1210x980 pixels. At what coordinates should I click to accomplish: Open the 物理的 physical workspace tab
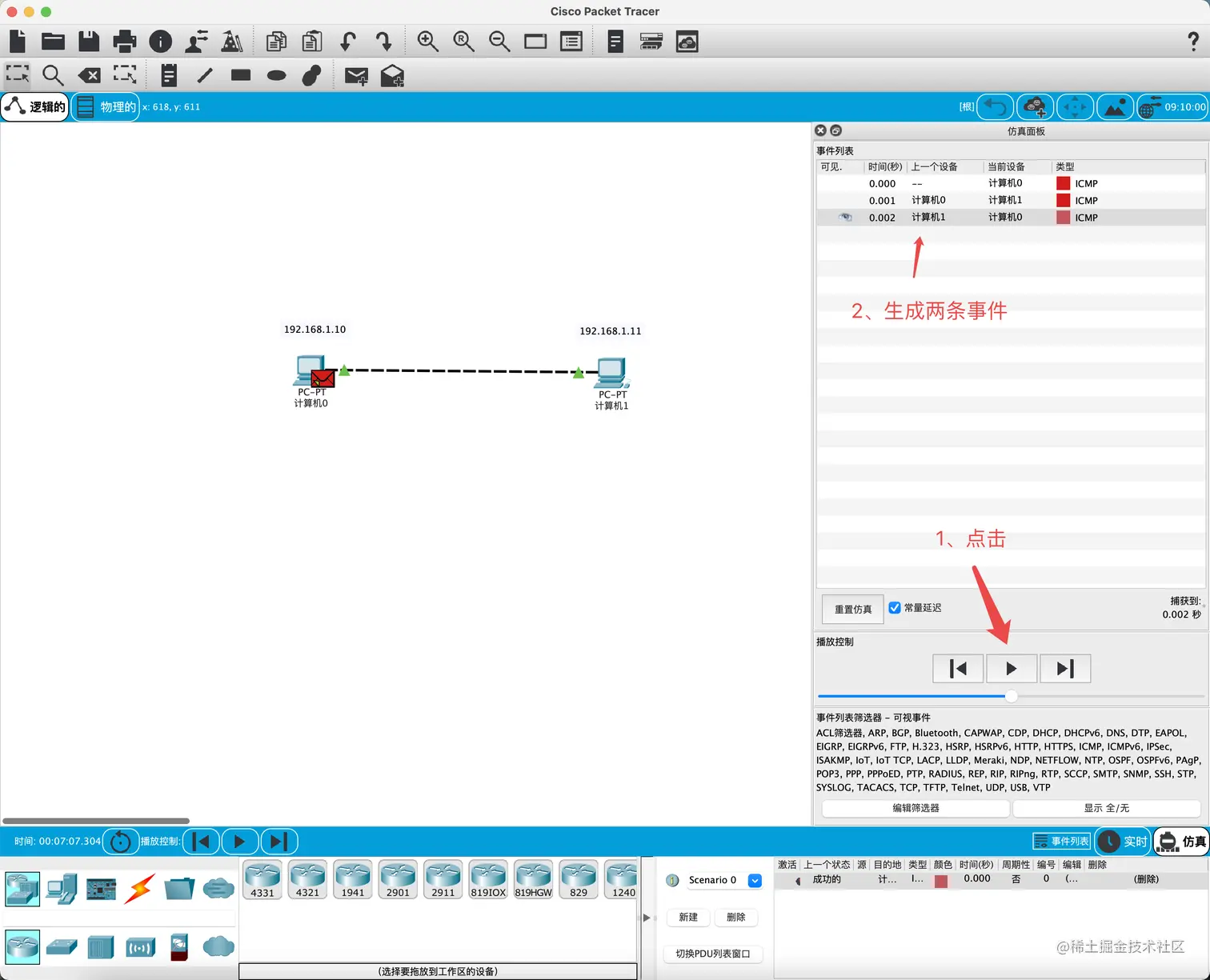point(106,106)
